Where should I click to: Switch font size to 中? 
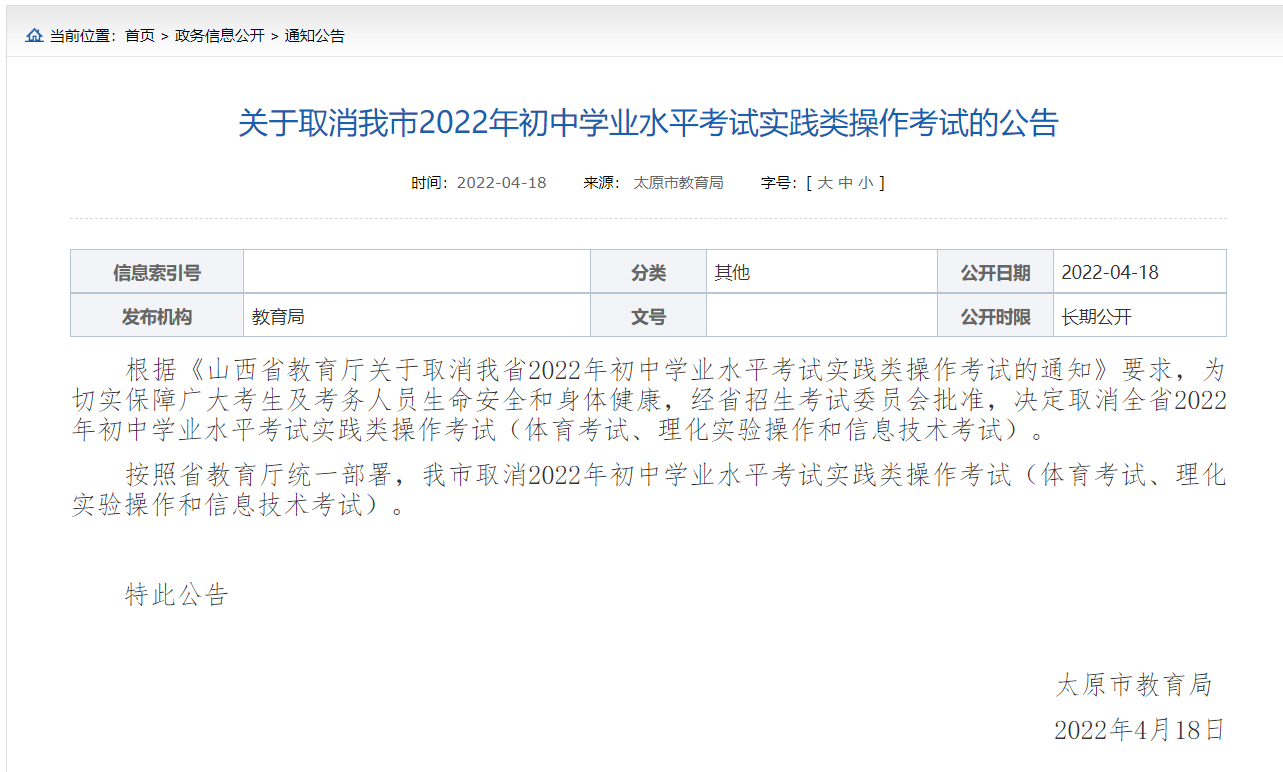(845, 183)
